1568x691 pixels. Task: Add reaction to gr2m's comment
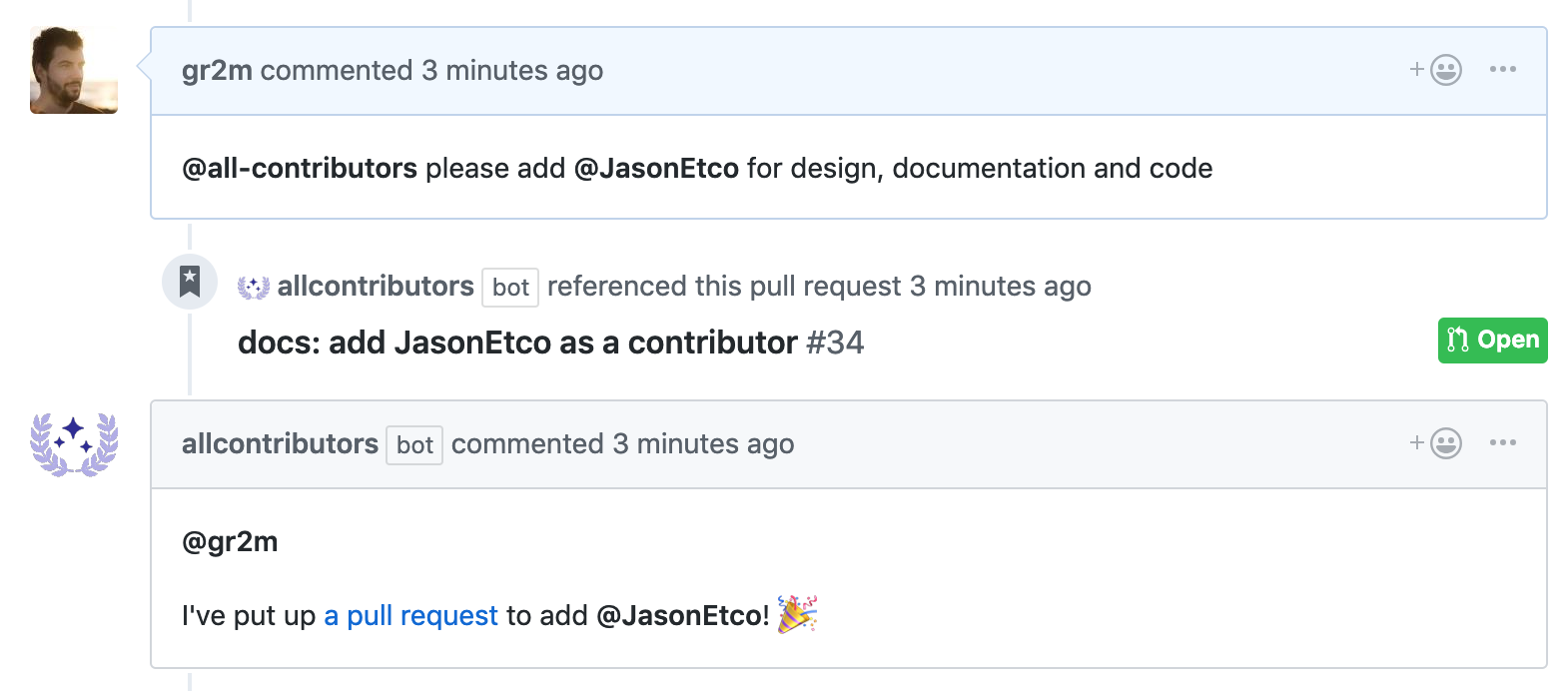[x=1436, y=70]
